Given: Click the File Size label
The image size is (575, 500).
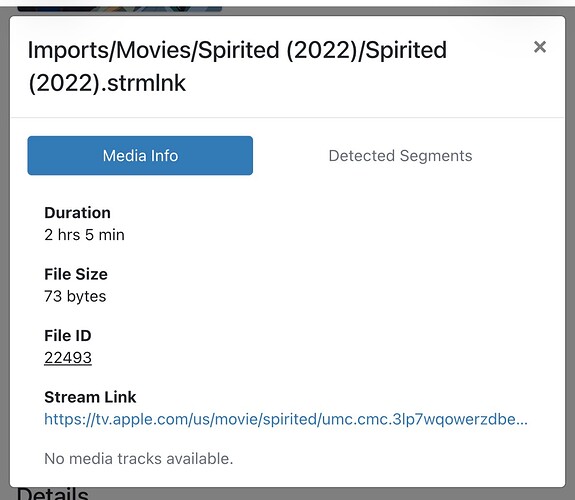Looking at the screenshot, I should coord(76,274).
